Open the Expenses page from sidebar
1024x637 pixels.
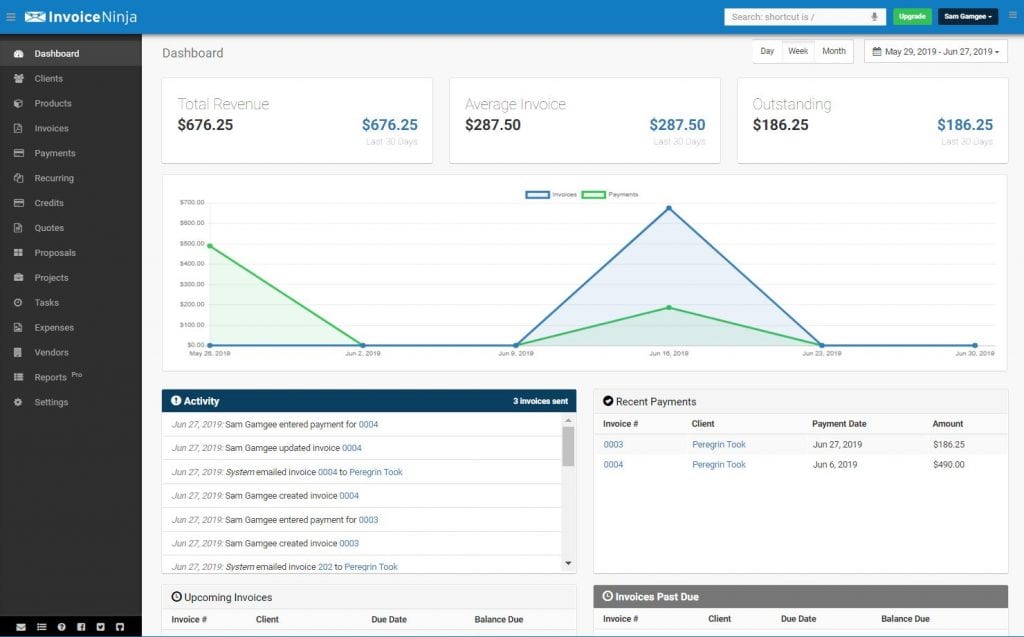tap(54, 327)
